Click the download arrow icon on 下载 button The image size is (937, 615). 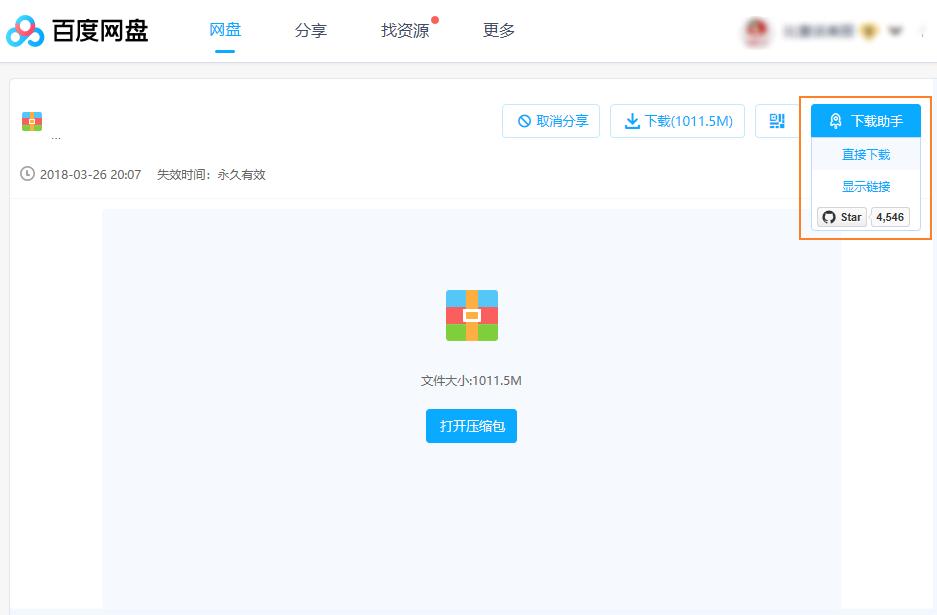tap(632, 121)
